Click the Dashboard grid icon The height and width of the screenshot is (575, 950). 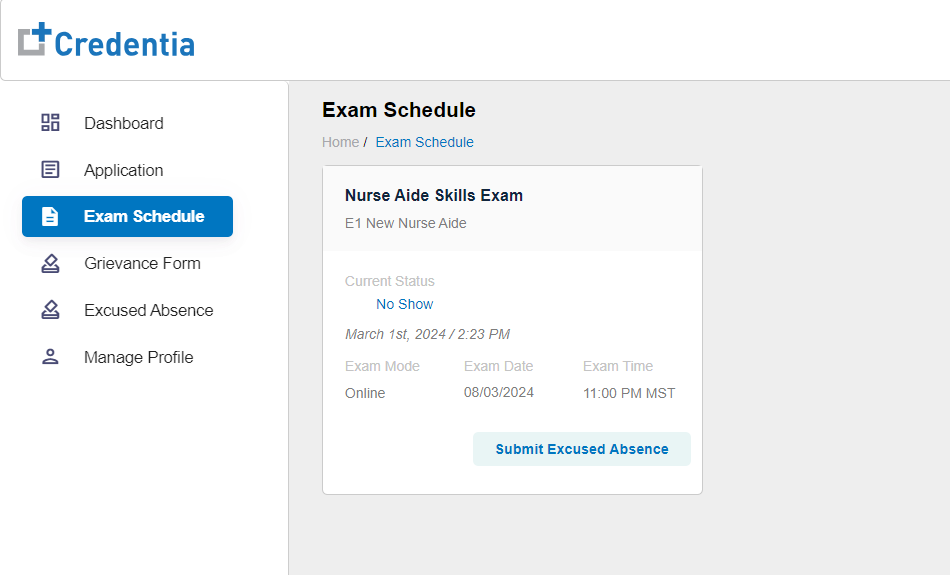click(x=50, y=122)
